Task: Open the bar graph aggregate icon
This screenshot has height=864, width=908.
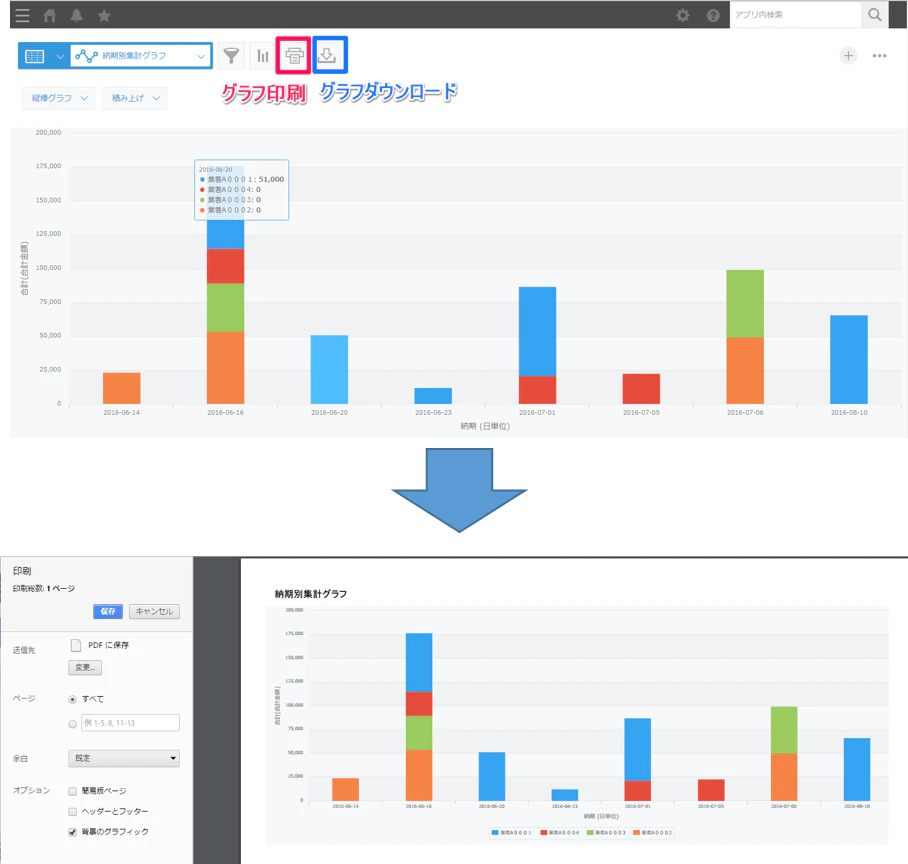Action: (x=263, y=56)
